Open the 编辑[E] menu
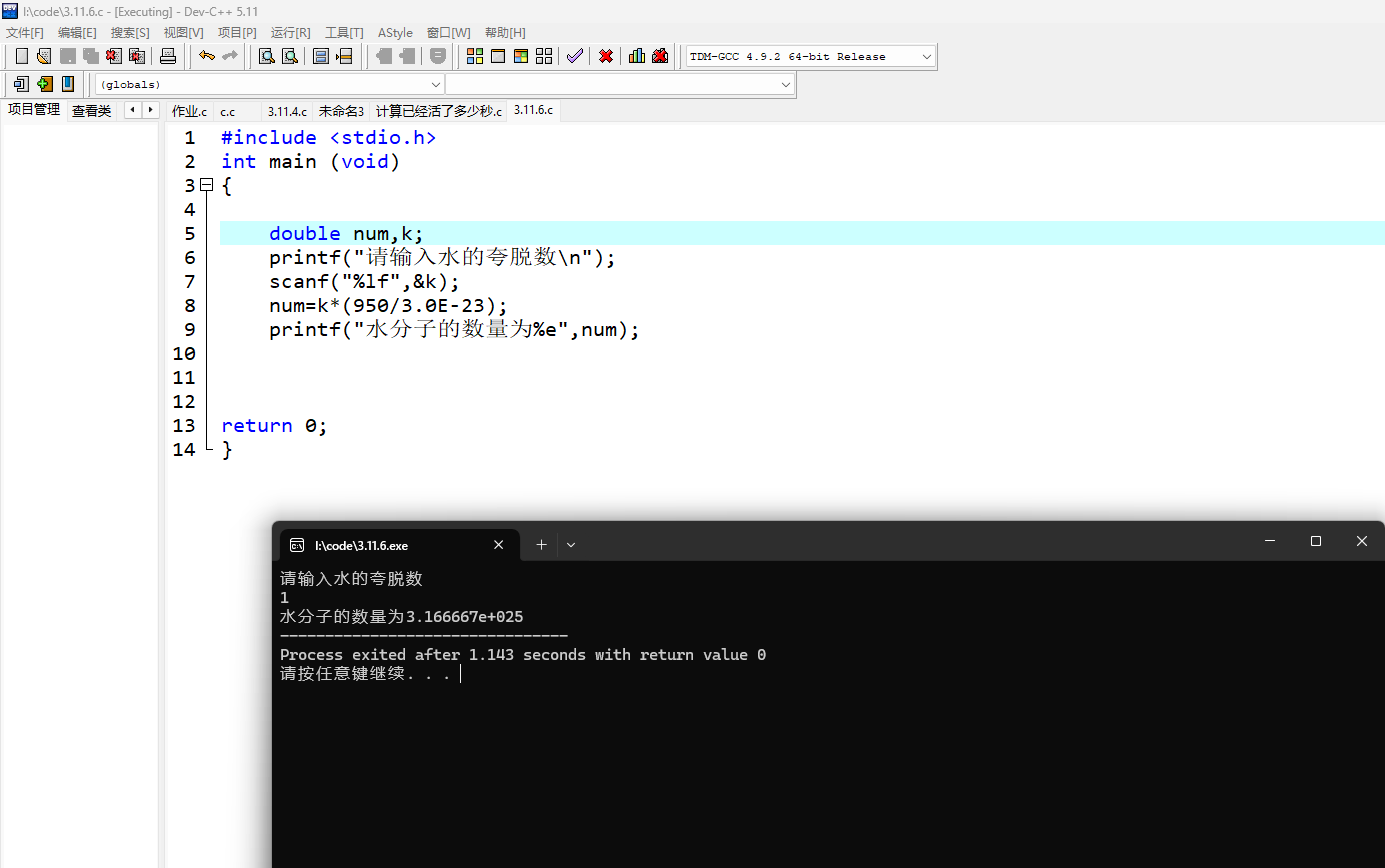This screenshot has height=868, width=1385. [x=77, y=33]
